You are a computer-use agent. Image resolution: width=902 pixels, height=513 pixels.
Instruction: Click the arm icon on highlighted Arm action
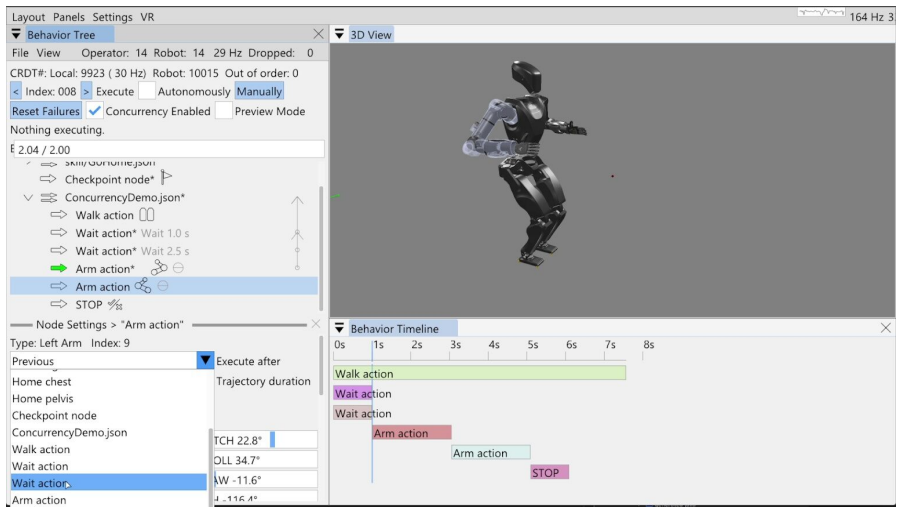click(x=143, y=286)
